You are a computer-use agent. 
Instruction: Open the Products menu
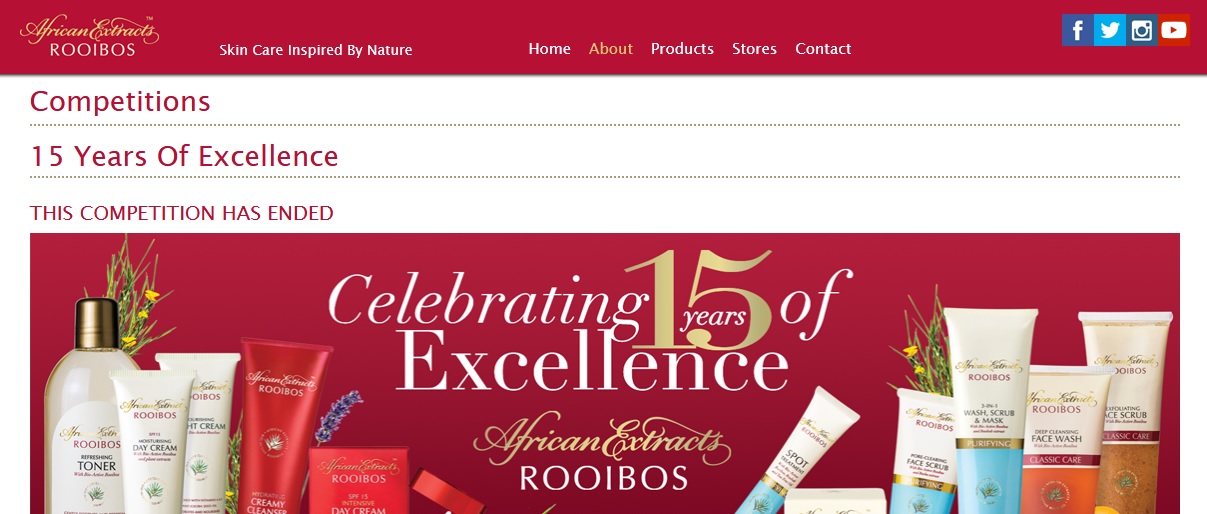pos(682,48)
